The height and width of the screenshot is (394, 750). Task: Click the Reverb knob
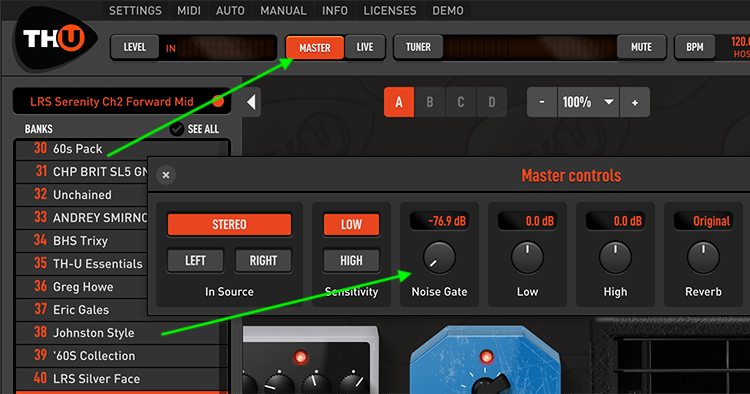point(703,258)
